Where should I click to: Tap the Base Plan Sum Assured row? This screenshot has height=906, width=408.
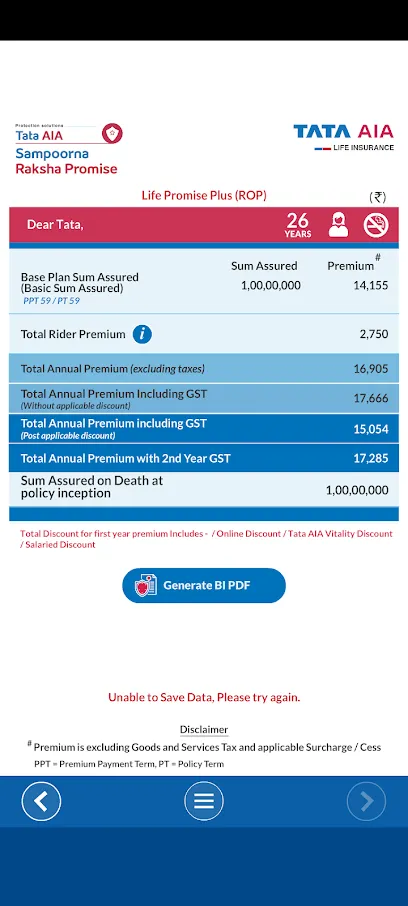click(204, 281)
